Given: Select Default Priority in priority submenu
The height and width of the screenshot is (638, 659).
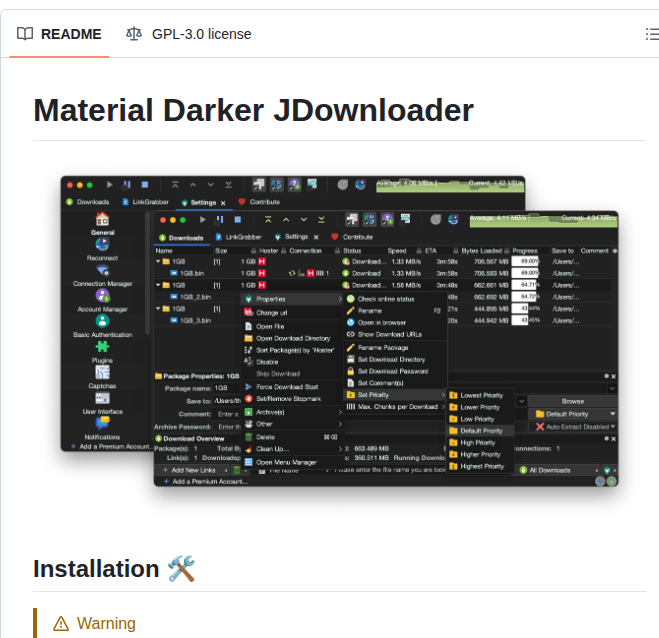Looking at the screenshot, I should (x=479, y=431).
